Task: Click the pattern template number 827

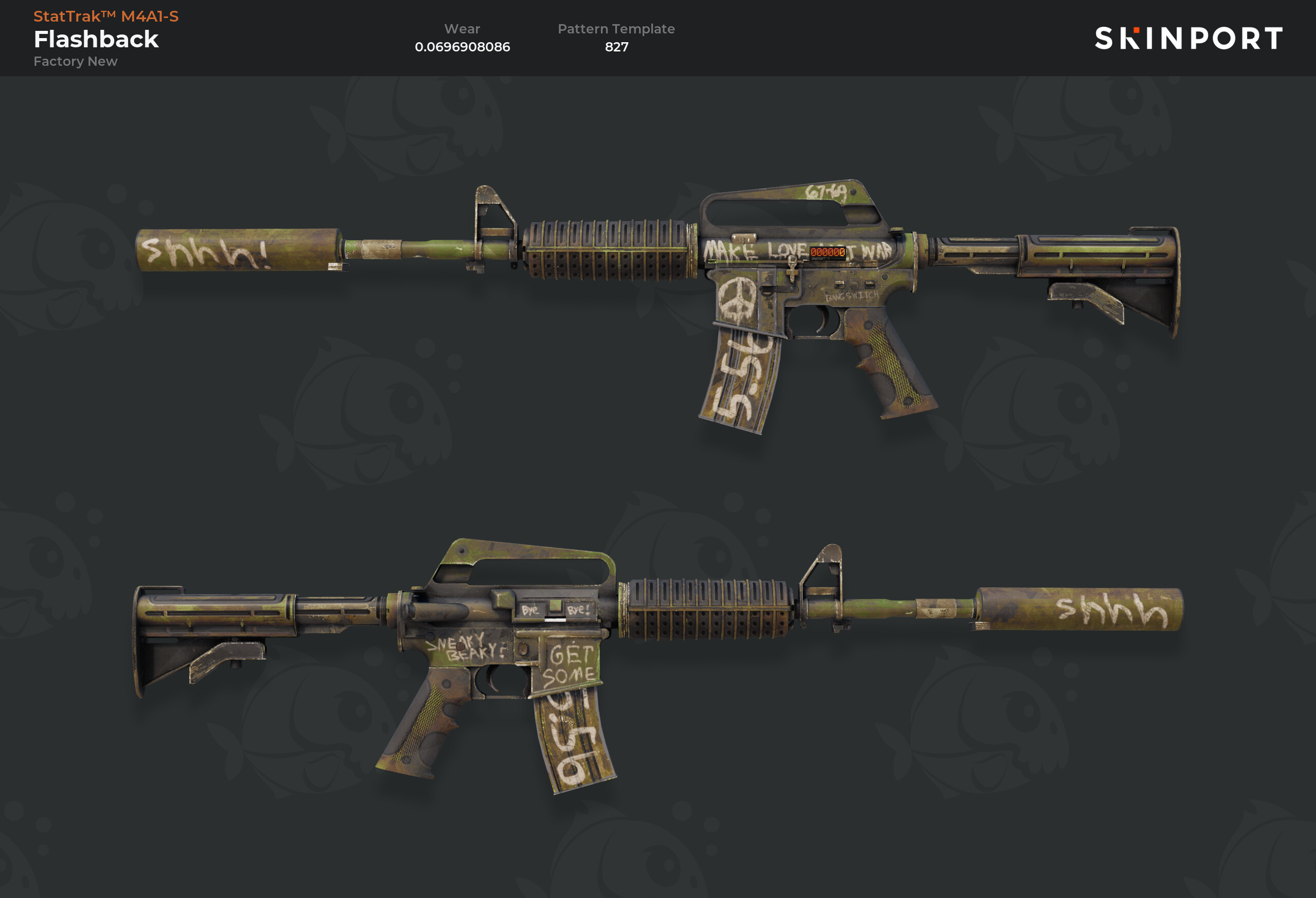Action: point(616,46)
